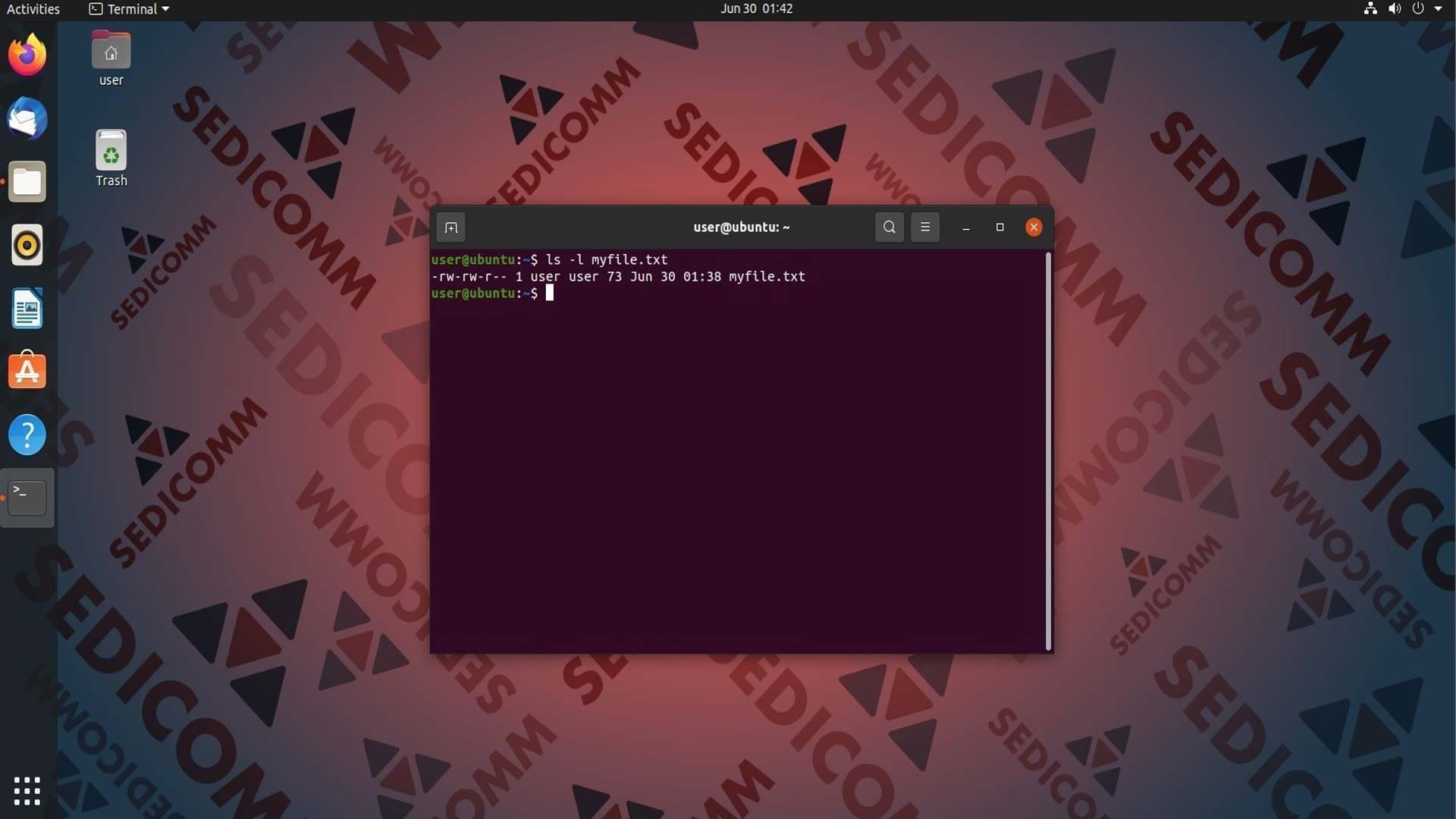Click the terminal vertical scrollbar
This screenshot has width=1456, height=819.
[x=1048, y=451]
